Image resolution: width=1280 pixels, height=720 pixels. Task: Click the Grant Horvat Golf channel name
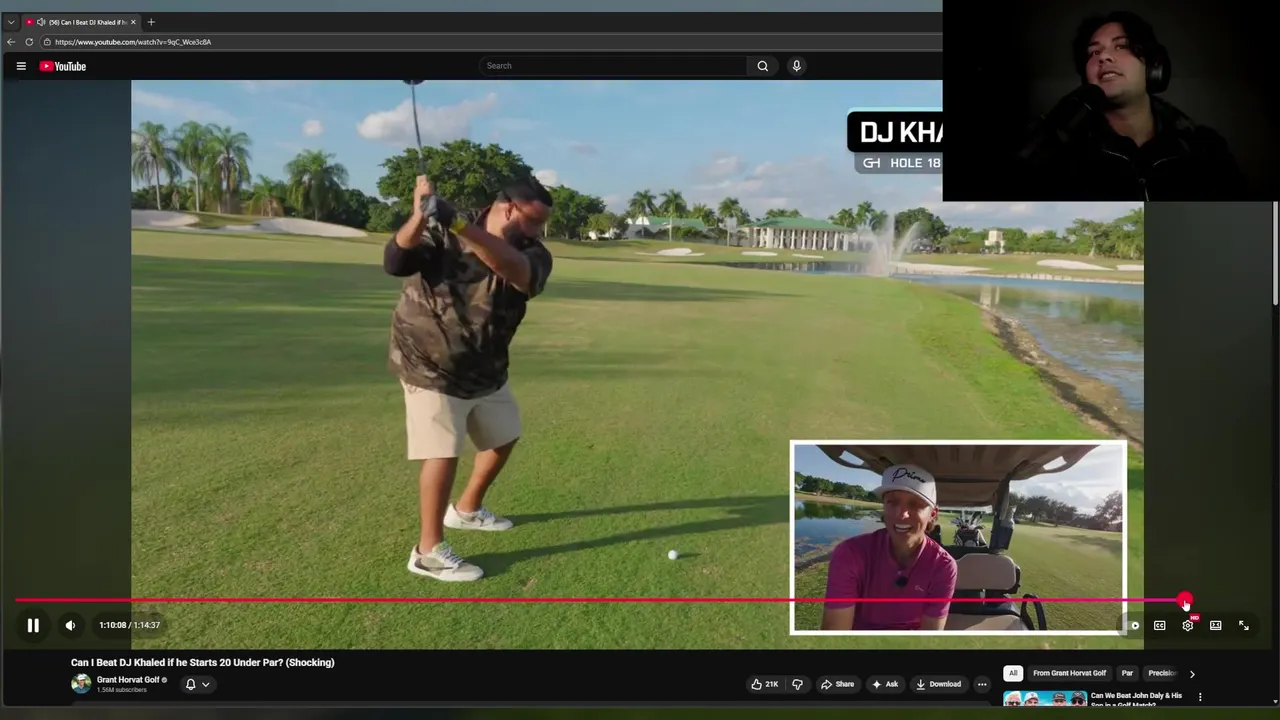(x=129, y=680)
